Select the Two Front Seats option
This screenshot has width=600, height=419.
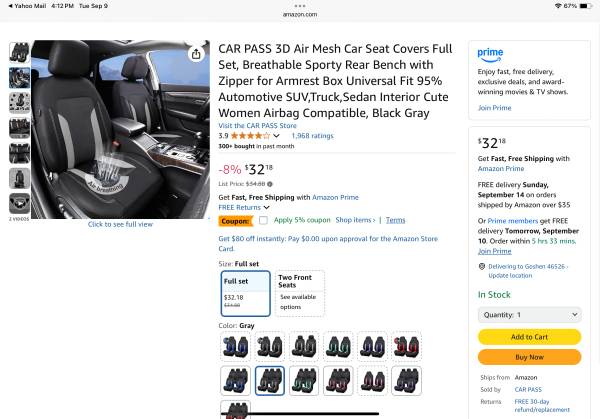click(x=300, y=293)
